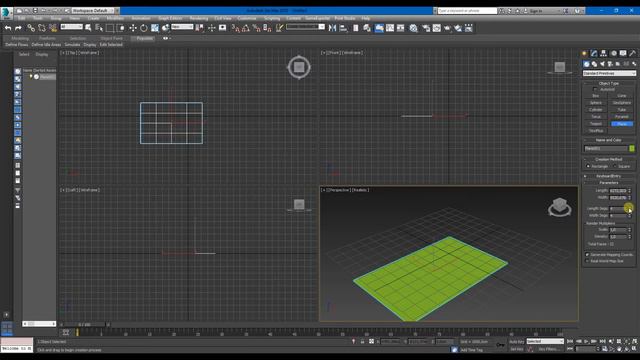Activate the Select Object tool

tap(88, 28)
